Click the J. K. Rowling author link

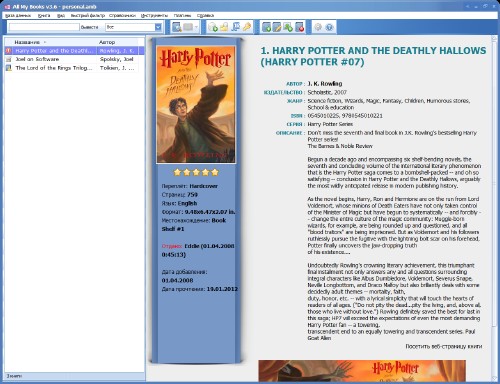point(325,84)
